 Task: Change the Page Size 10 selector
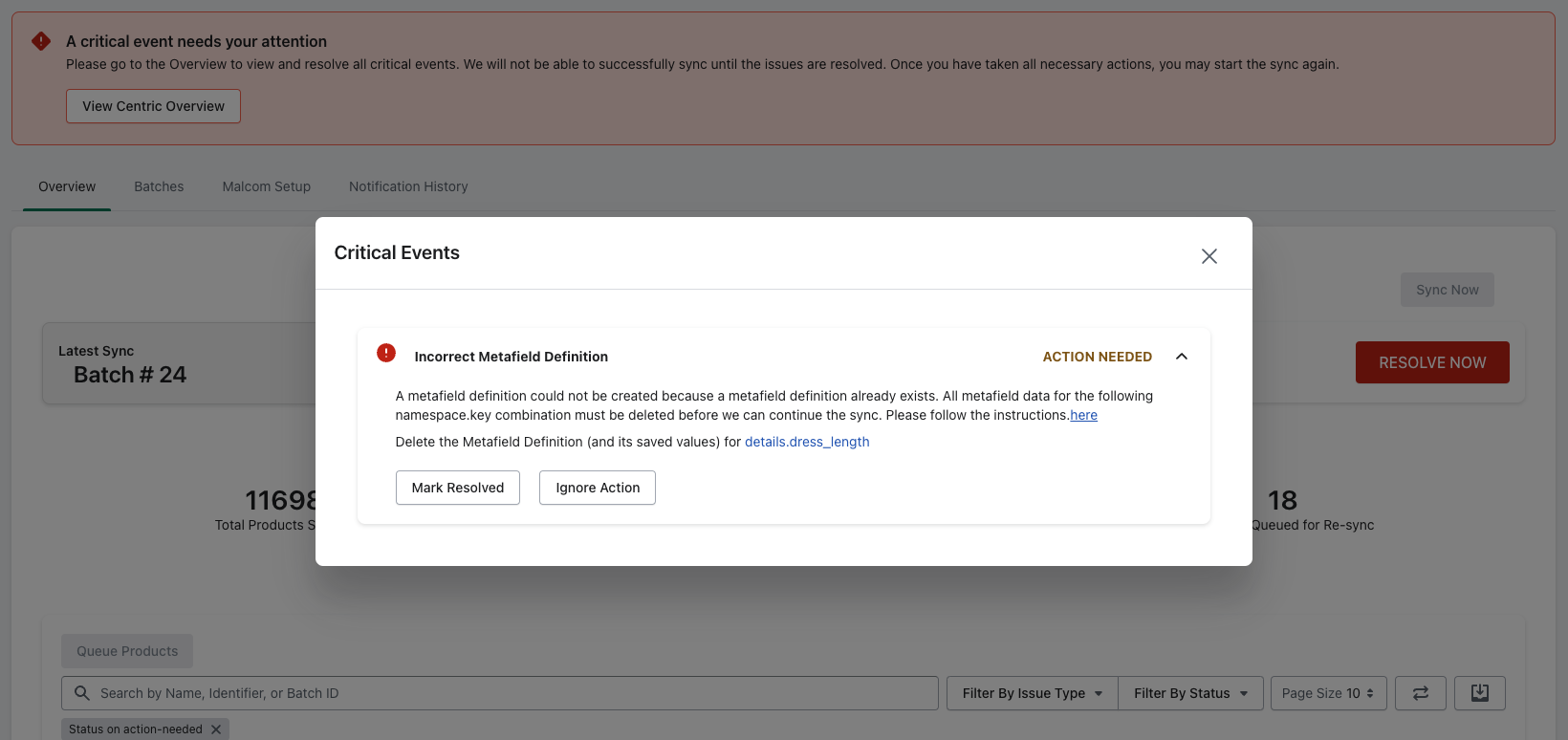click(1327, 693)
